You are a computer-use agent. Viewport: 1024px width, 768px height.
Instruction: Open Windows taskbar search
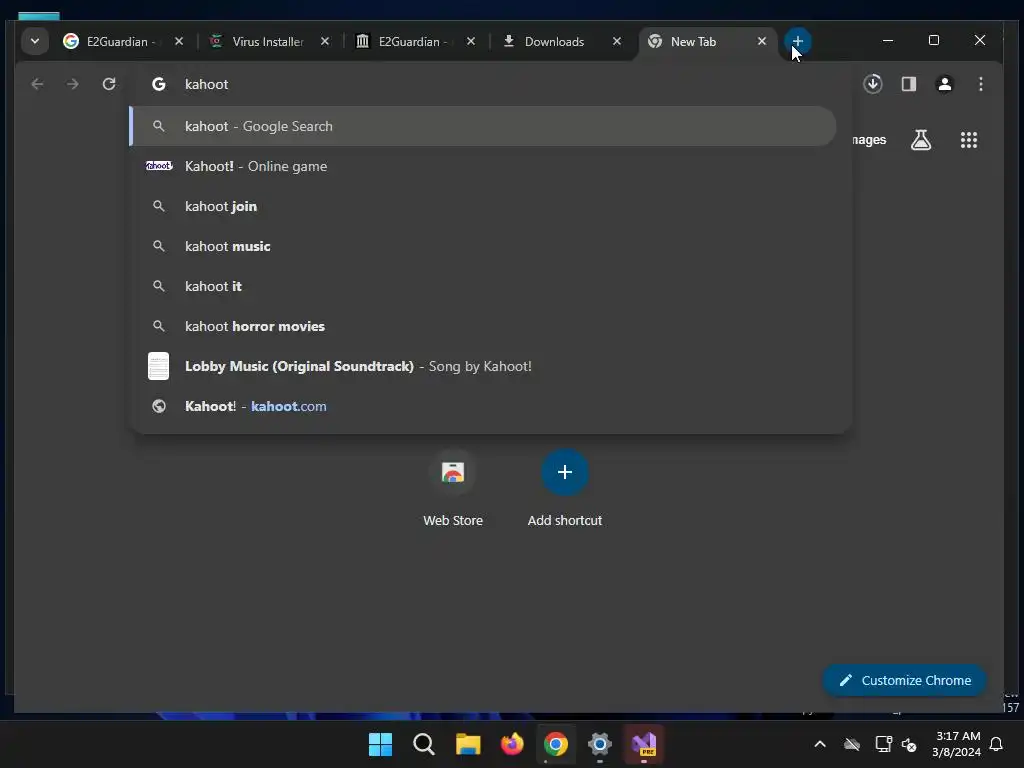tap(424, 744)
